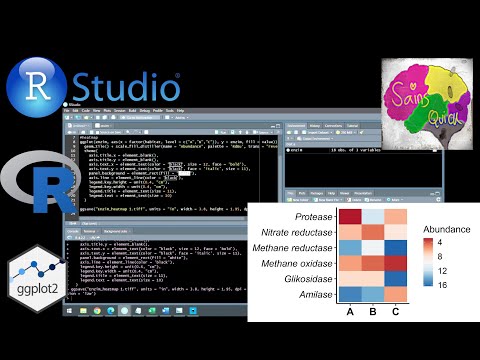Viewport: 480px width, 360px height.
Task: Click the Go to file/function field
Action: coord(140,117)
